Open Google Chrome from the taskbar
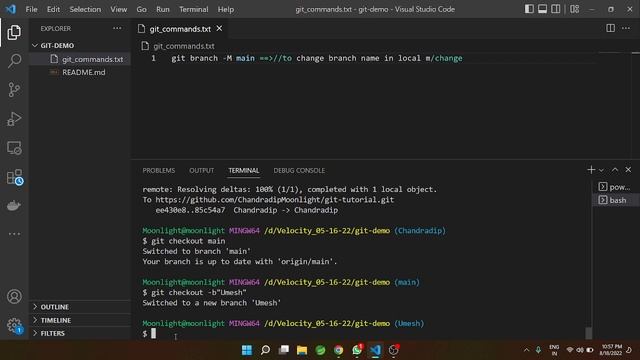 click(x=338, y=350)
